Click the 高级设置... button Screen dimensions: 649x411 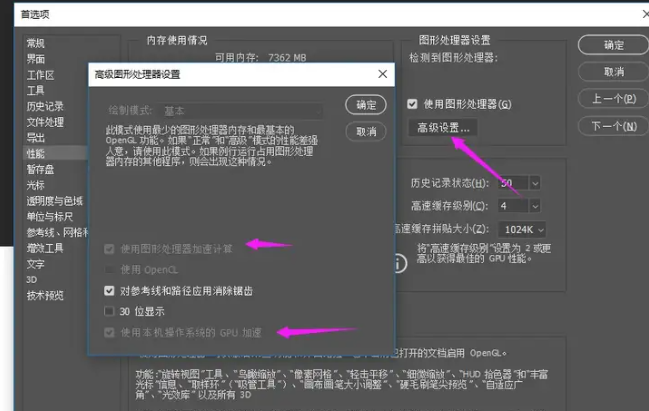click(x=443, y=128)
